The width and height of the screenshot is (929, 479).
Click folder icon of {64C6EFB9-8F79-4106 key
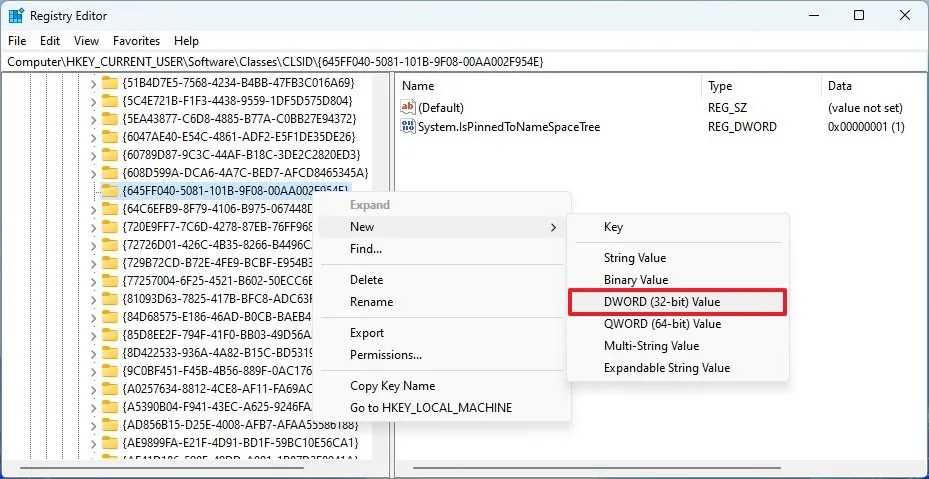click(110, 209)
